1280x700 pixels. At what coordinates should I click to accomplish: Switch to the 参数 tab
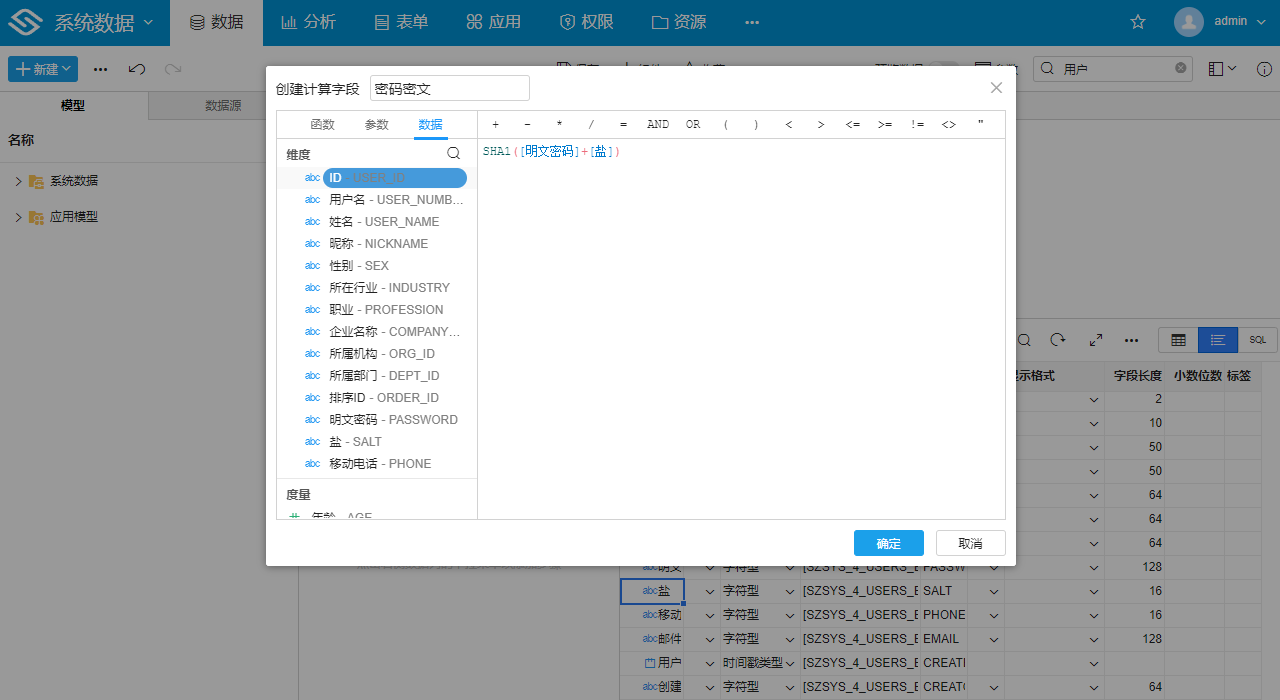tap(377, 125)
